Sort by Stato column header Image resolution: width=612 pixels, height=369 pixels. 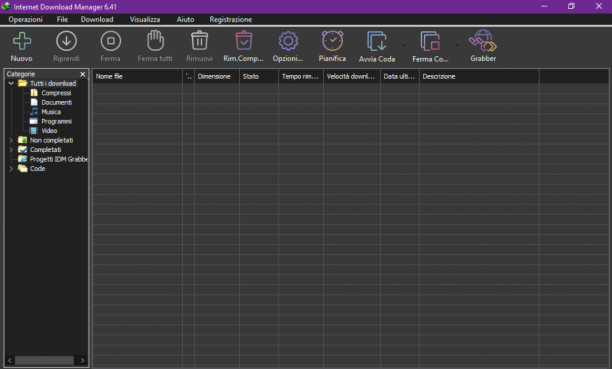point(259,76)
